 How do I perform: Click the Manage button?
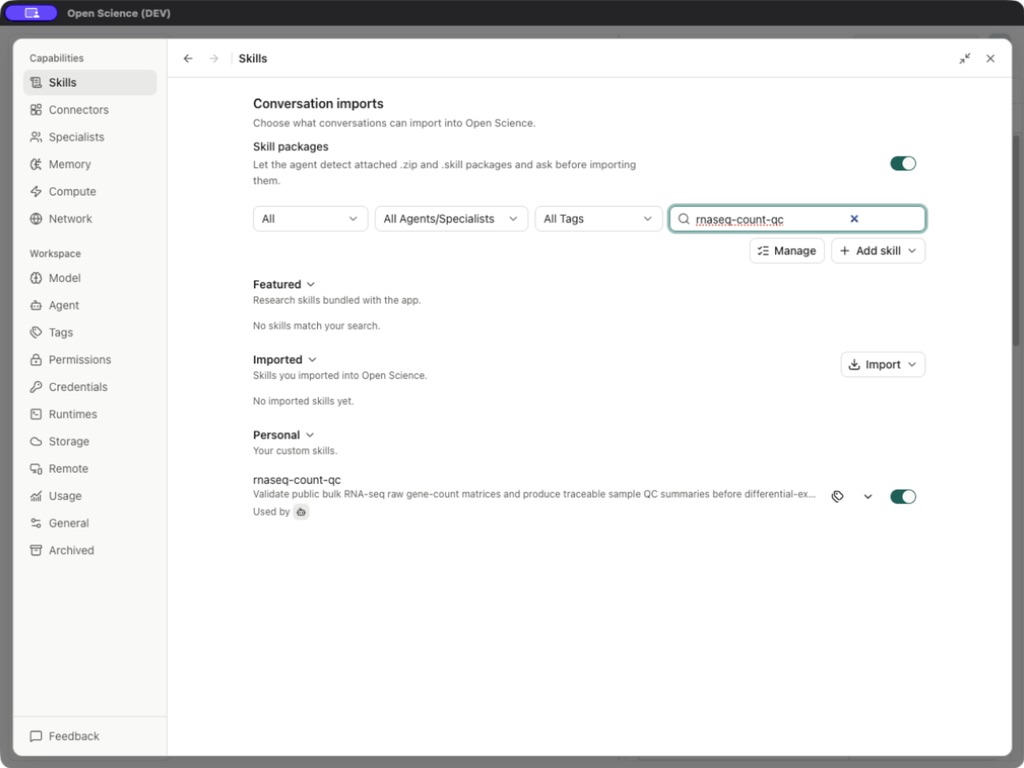click(x=787, y=251)
